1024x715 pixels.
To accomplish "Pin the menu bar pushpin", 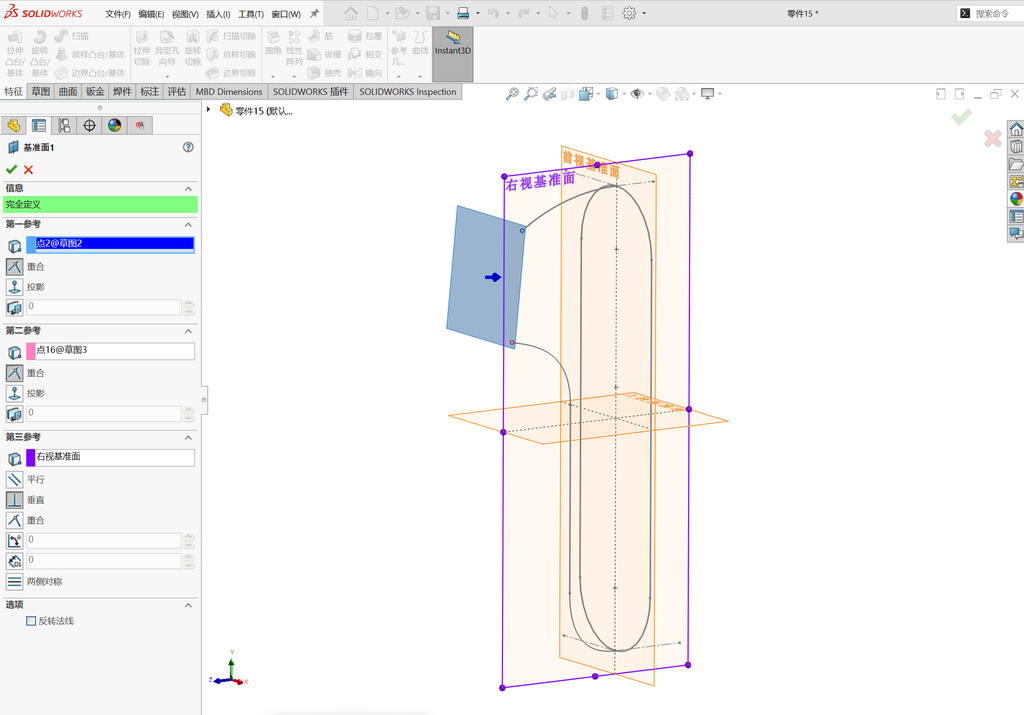I will coord(314,13).
